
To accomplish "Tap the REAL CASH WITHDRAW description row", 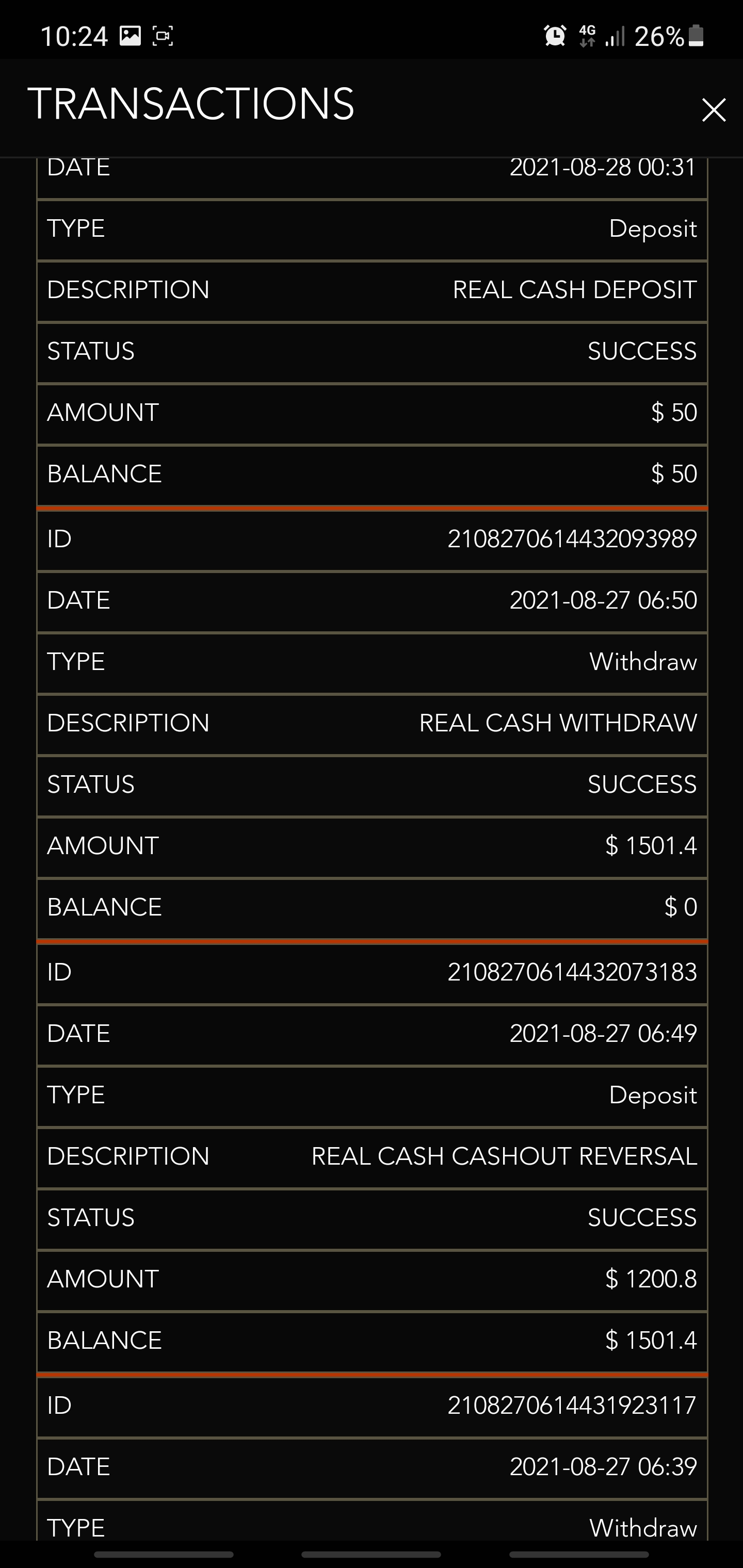I will pyautogui.click(x=557, y=723).
